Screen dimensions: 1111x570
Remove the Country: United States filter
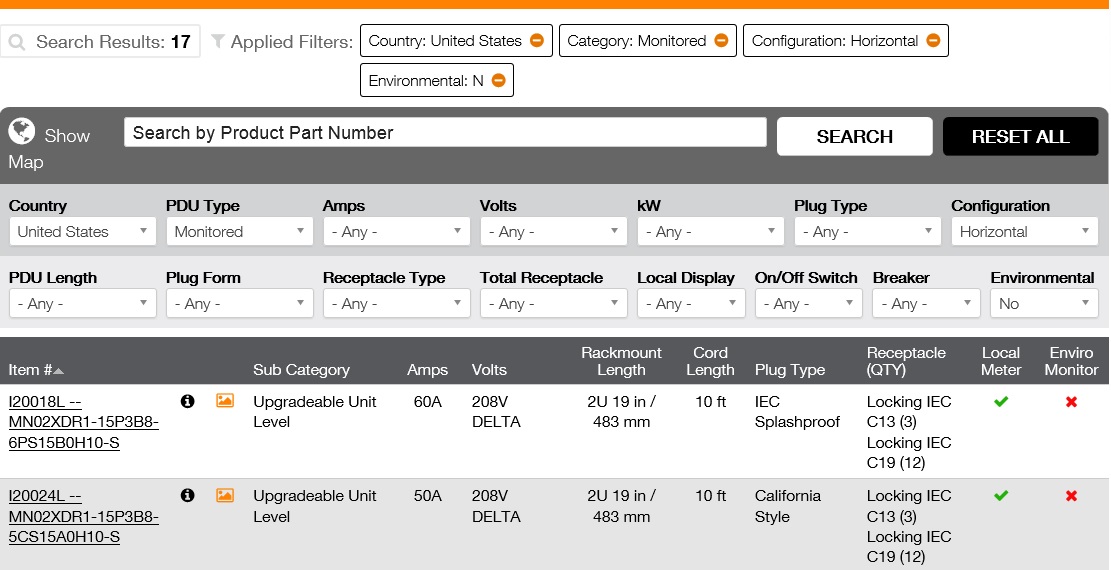537,41
